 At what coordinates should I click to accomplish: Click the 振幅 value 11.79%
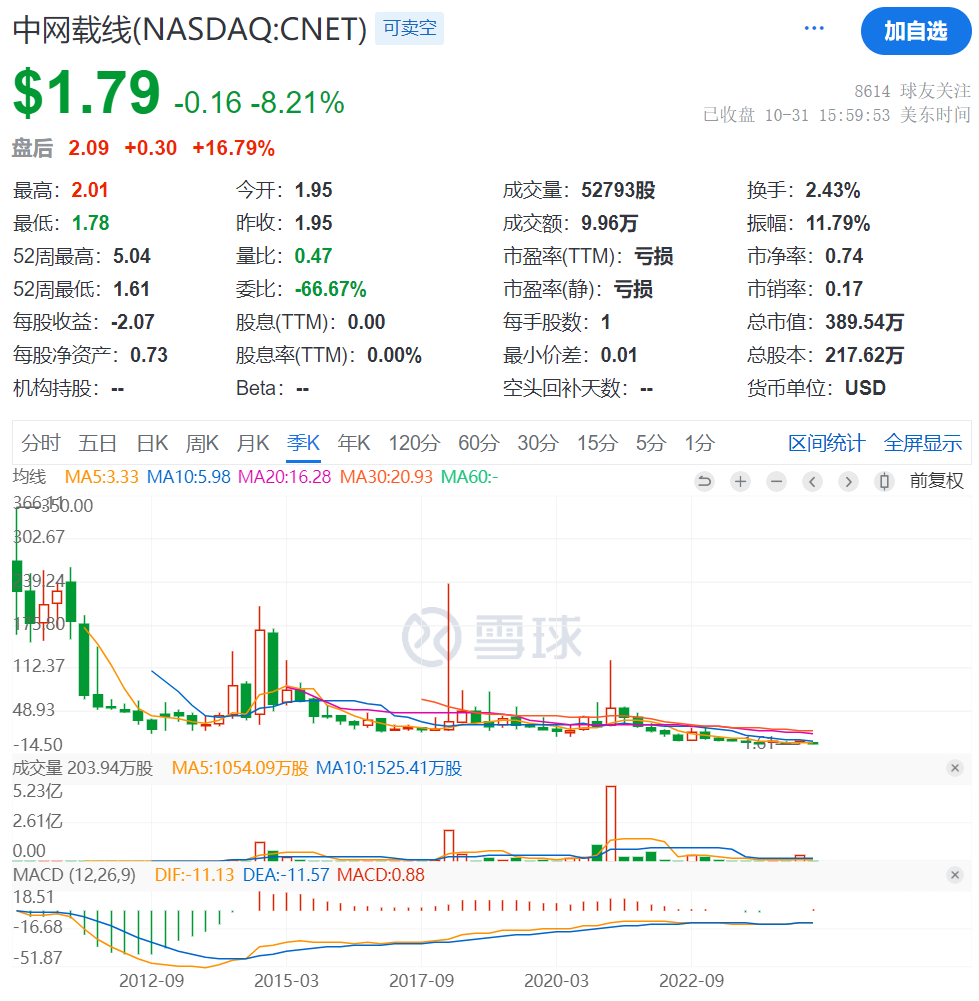pyautogui.click(x=838, y=223)
